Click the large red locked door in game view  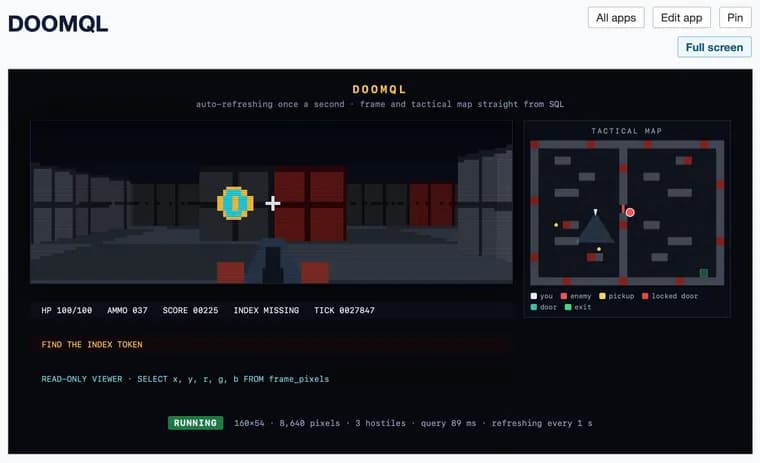309,205
